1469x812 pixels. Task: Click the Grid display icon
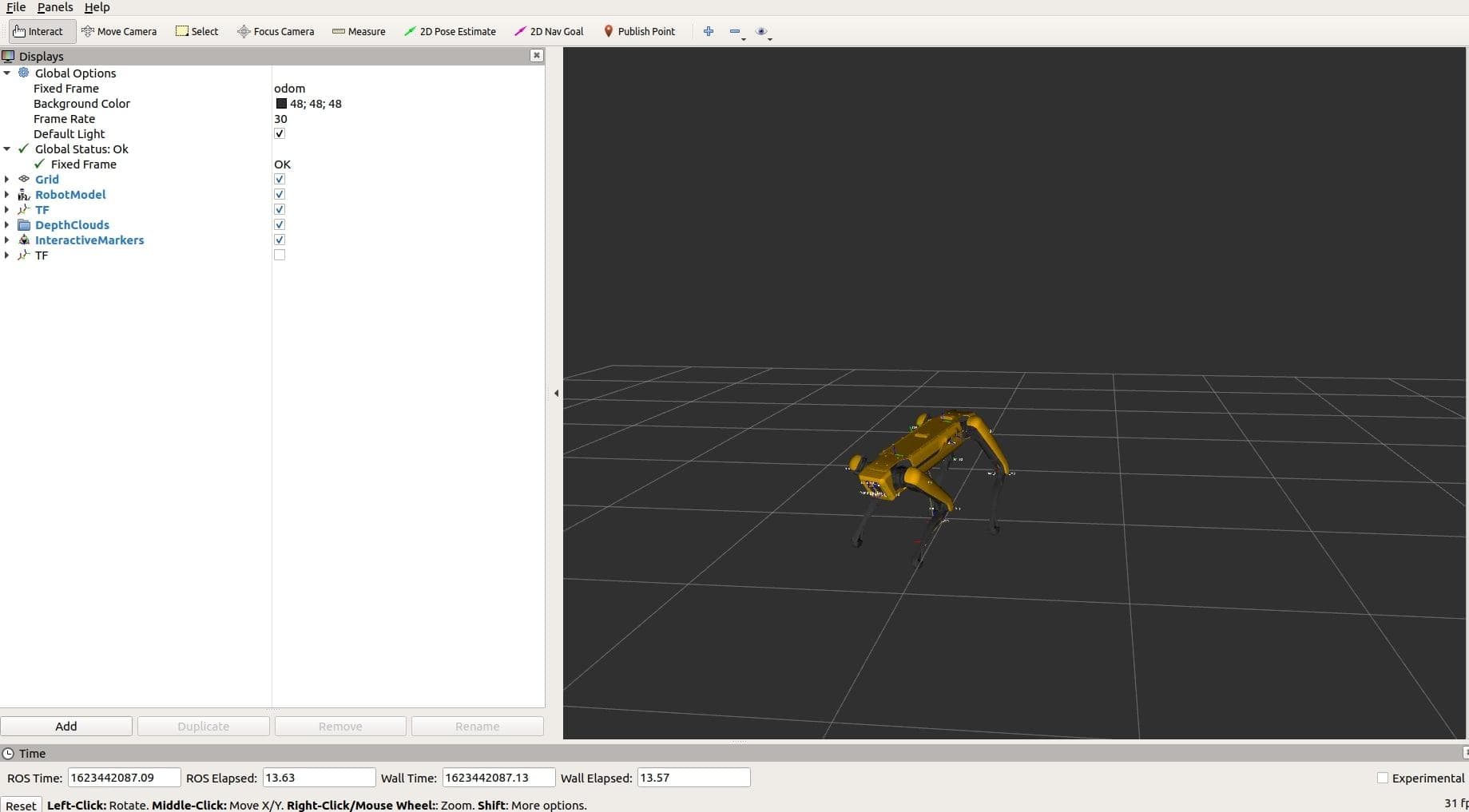click(24, 179)
